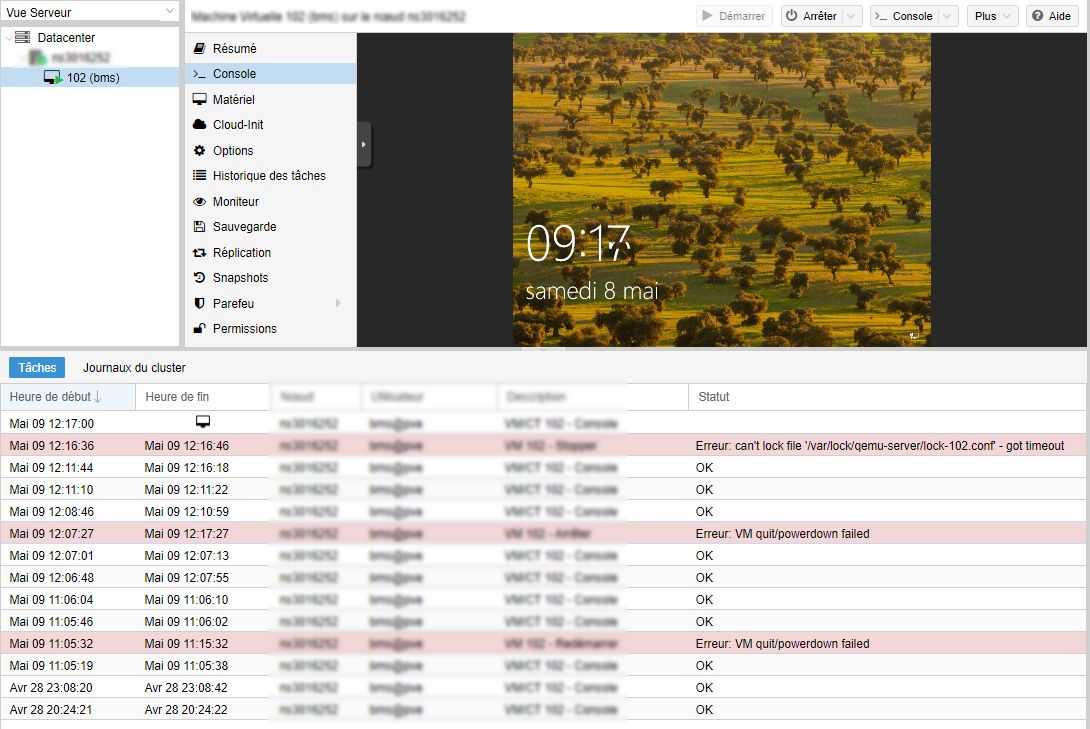
Task: Click the Résumé book icon
Action: click(199, 48)
